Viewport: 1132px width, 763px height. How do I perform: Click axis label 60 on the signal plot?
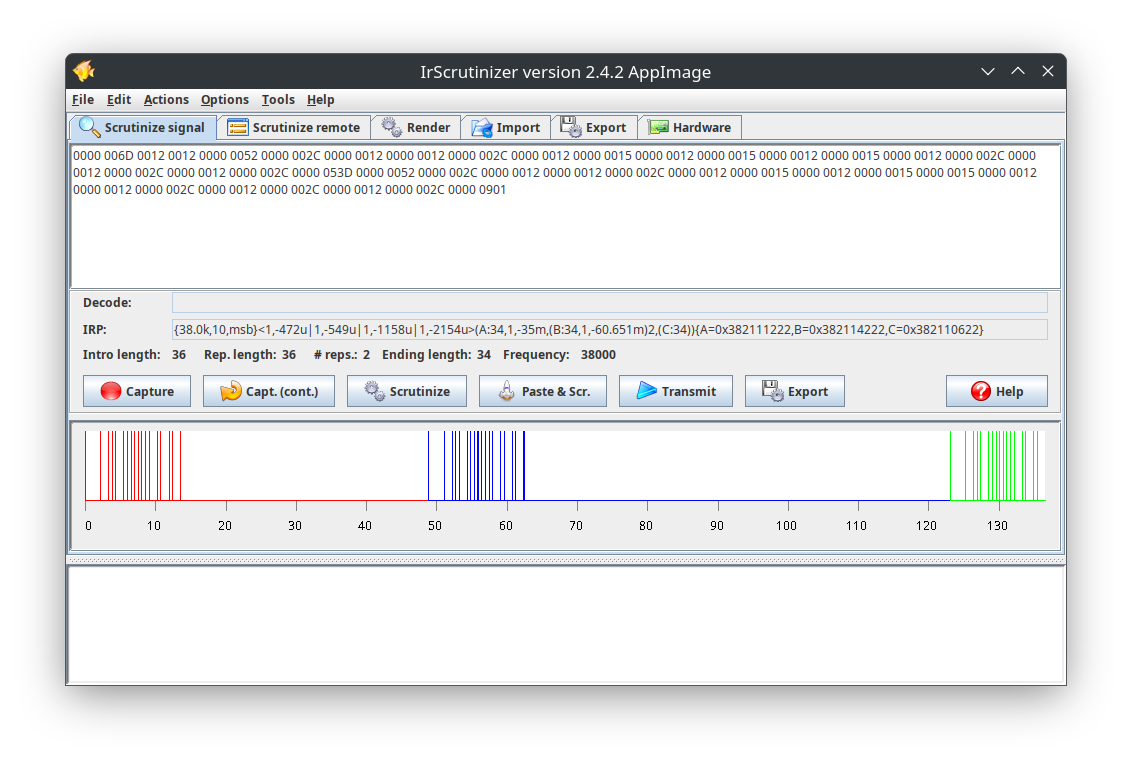[x=505, y=526]
